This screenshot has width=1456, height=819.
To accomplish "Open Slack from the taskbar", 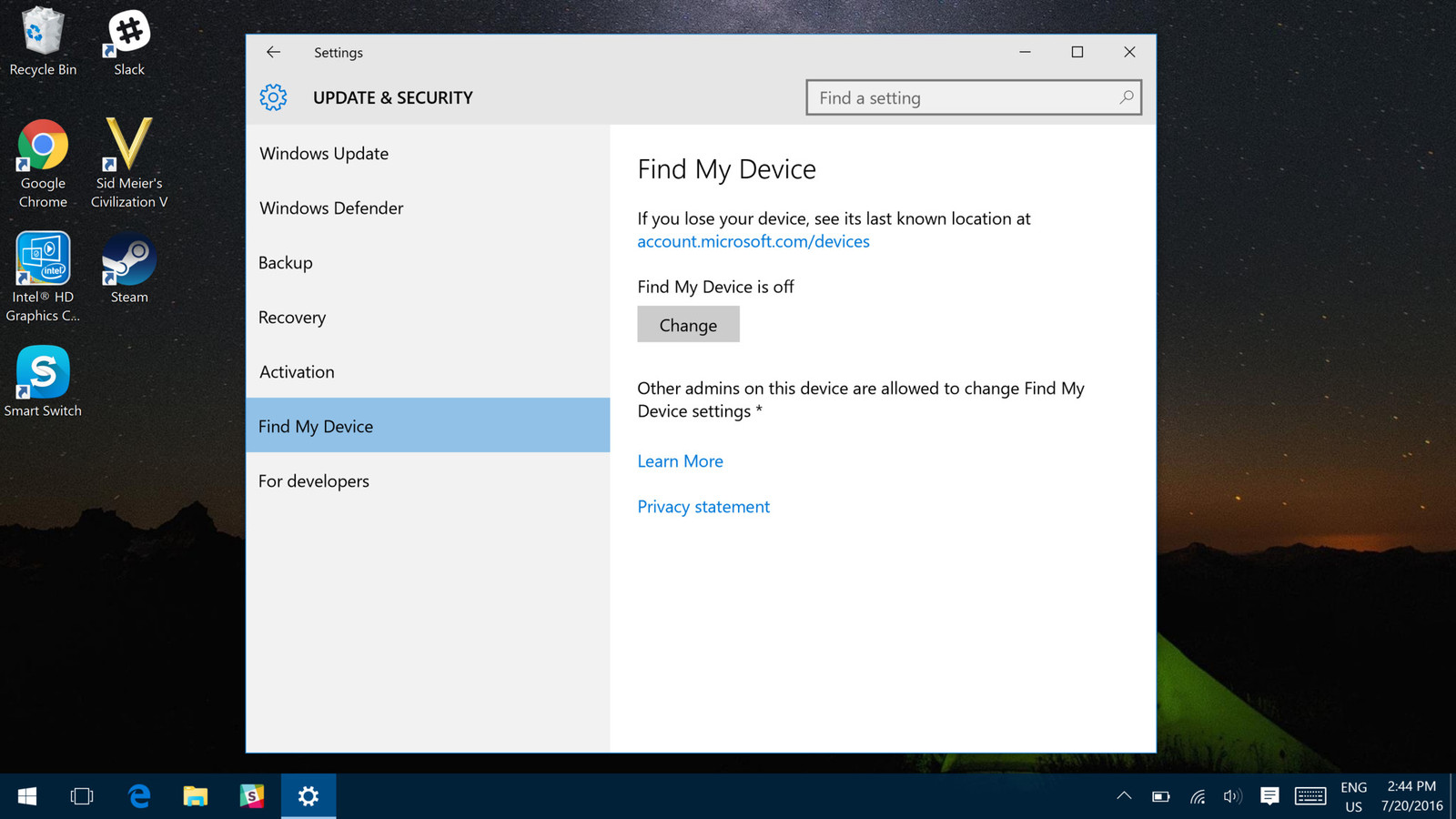I will pos(251,795).
